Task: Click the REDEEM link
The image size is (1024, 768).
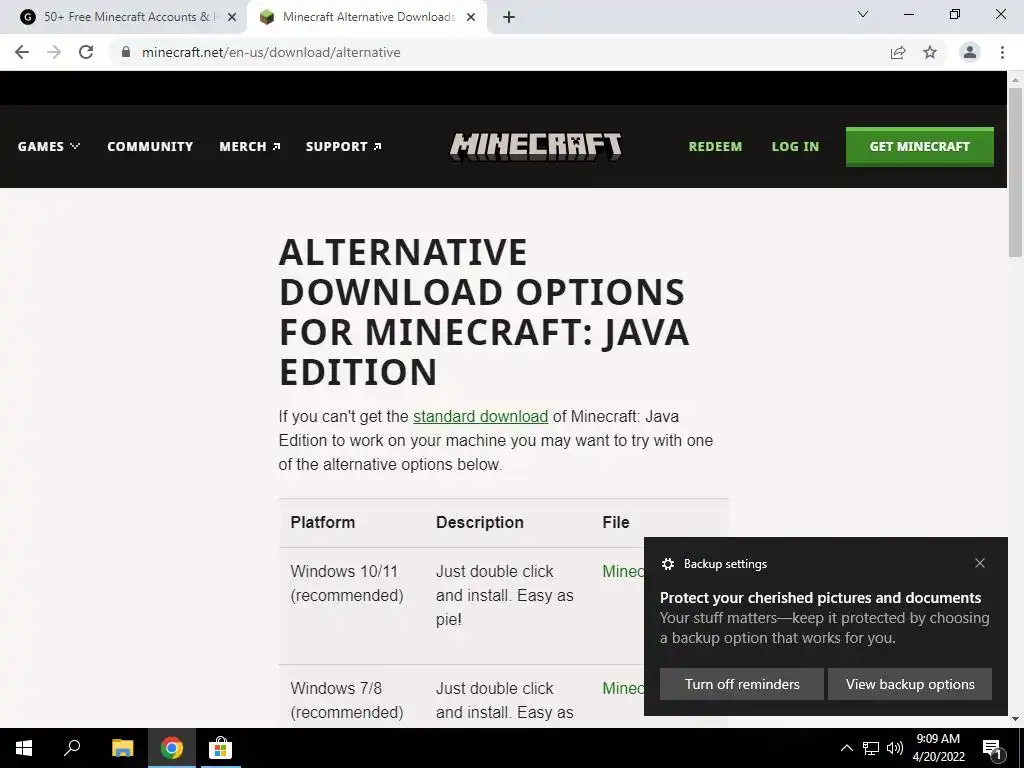Action: pyautogui.click(x=715, y=146)
